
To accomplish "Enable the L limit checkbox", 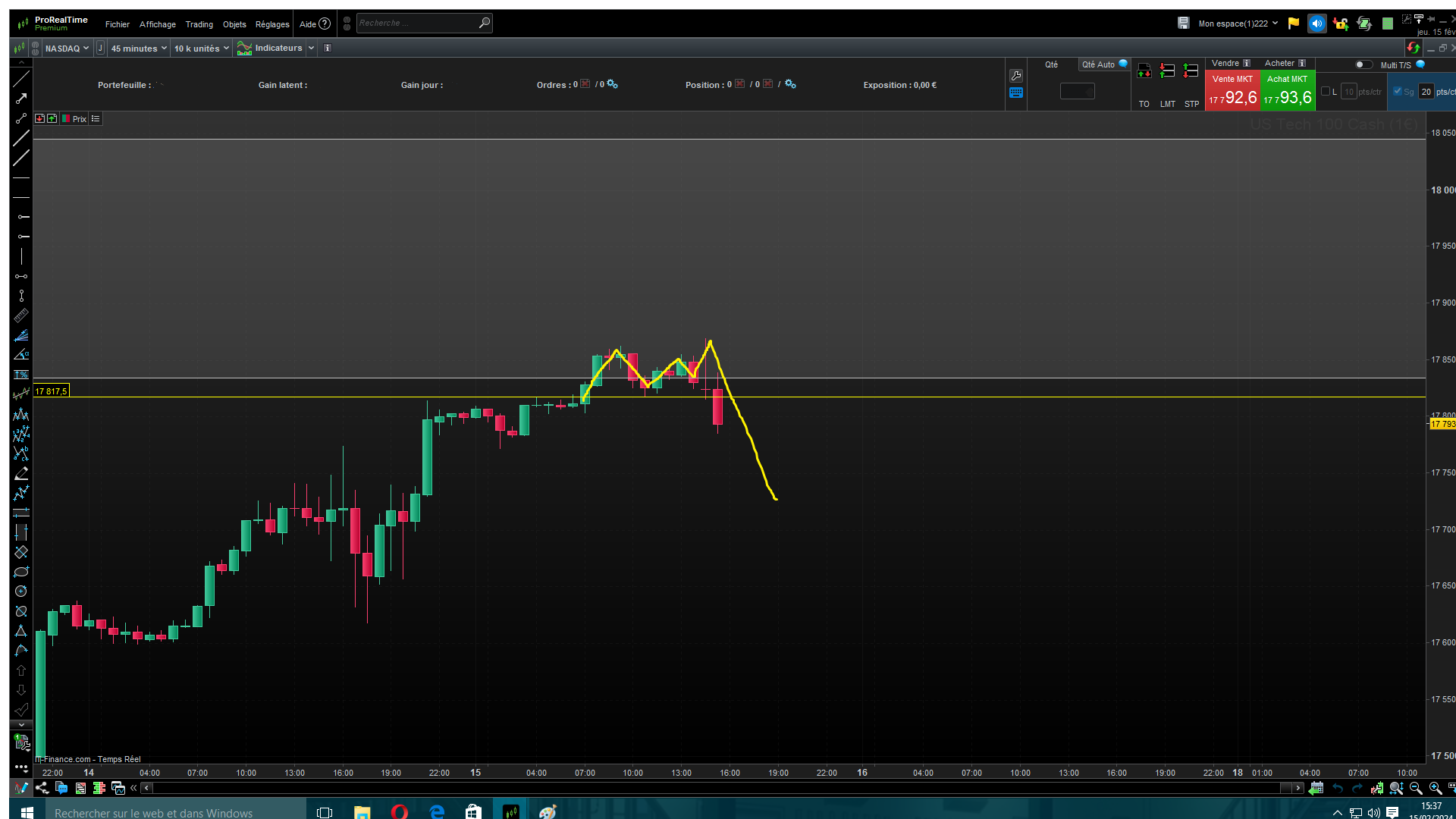I will point(1326,92).
